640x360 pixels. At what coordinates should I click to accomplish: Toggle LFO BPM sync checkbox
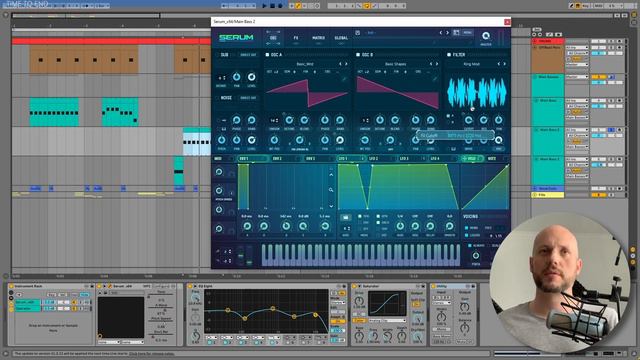click(378, 216)
